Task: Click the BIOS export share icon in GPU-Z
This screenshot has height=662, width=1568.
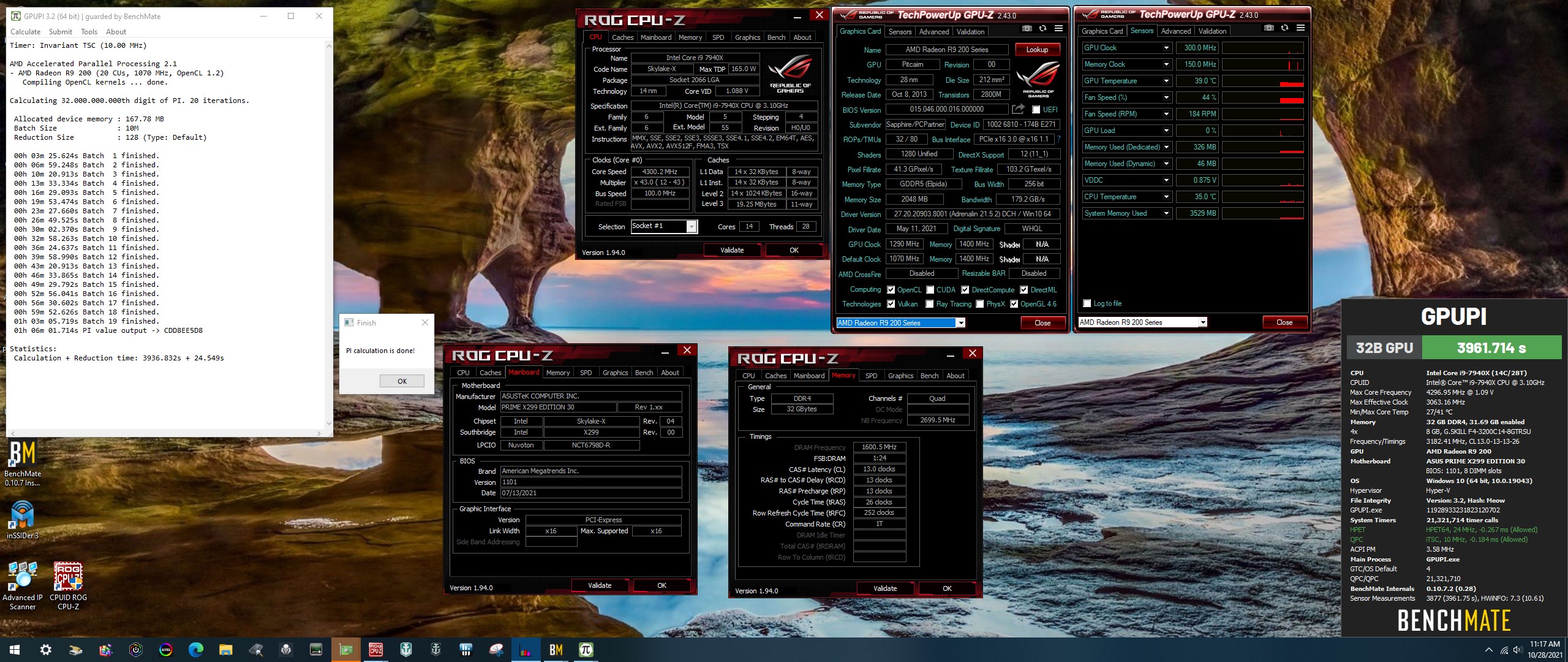Action: point(1018,109)
